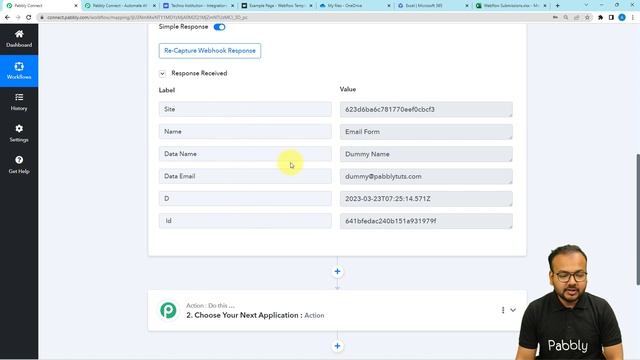
Task: Select the Email Form value field
Action: click(426, 132)
